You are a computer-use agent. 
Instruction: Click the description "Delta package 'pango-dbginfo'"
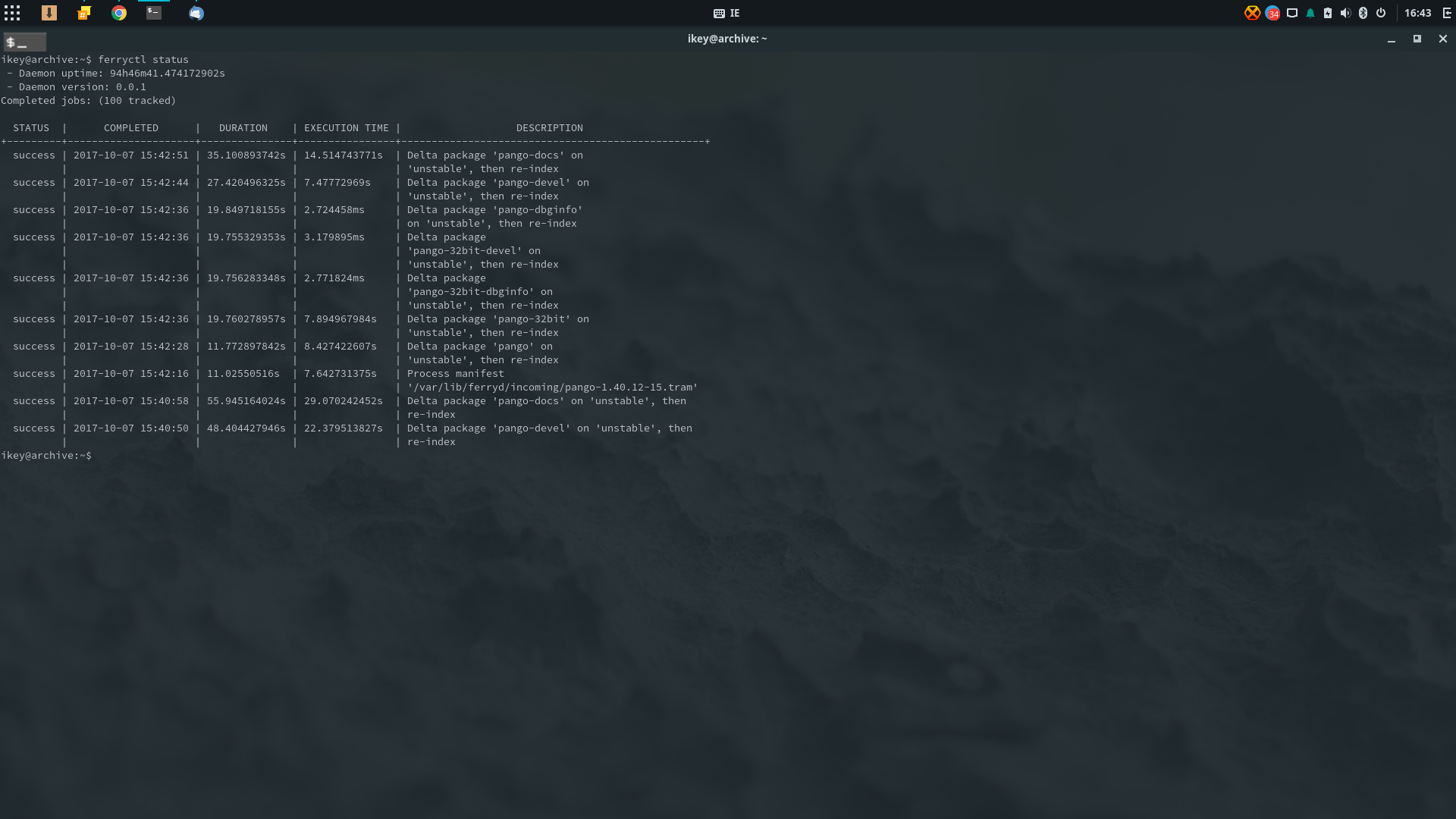[x=495, y=209]
